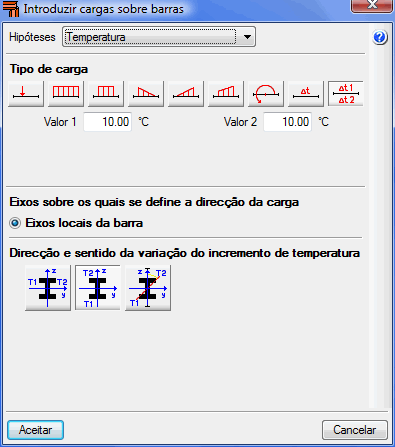
Task: Select the Eixos locais da barra radio button
Action: click(15, 223)
